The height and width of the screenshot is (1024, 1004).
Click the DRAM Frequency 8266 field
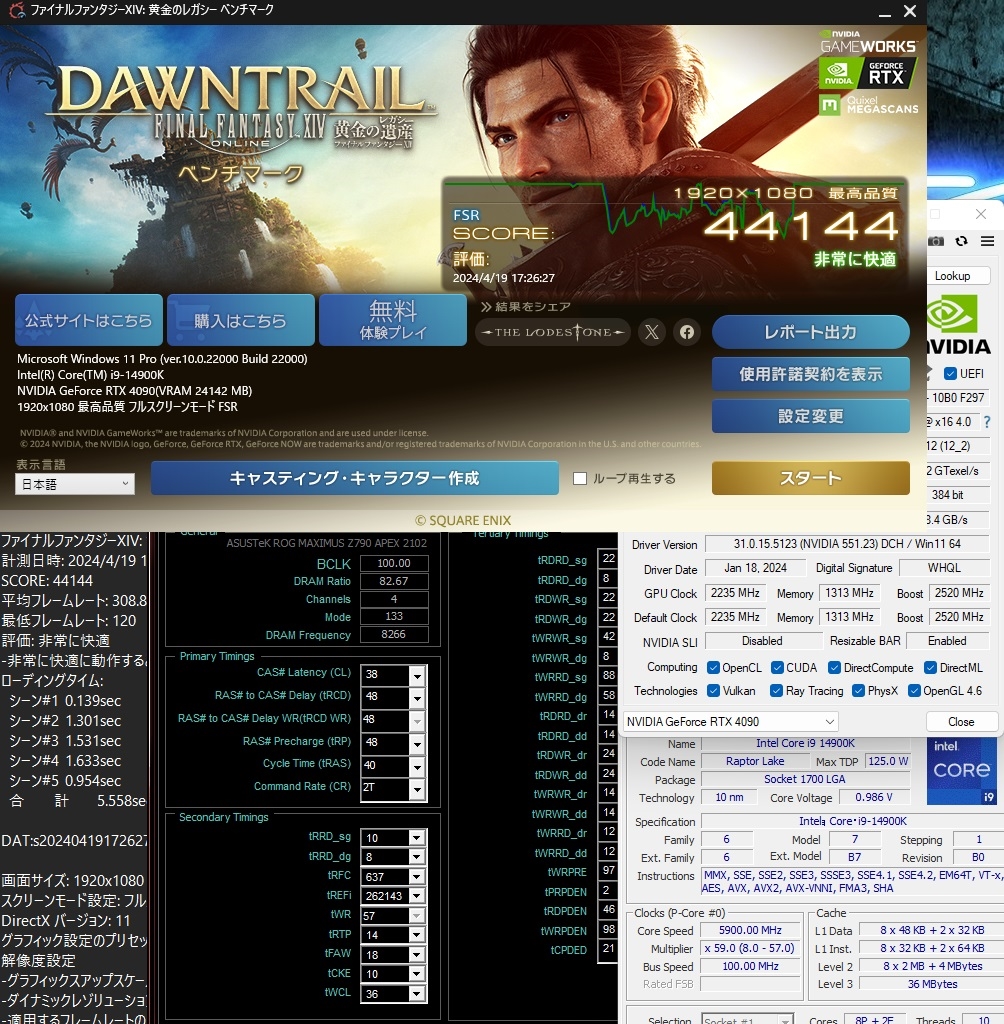(x=394, y=634)
